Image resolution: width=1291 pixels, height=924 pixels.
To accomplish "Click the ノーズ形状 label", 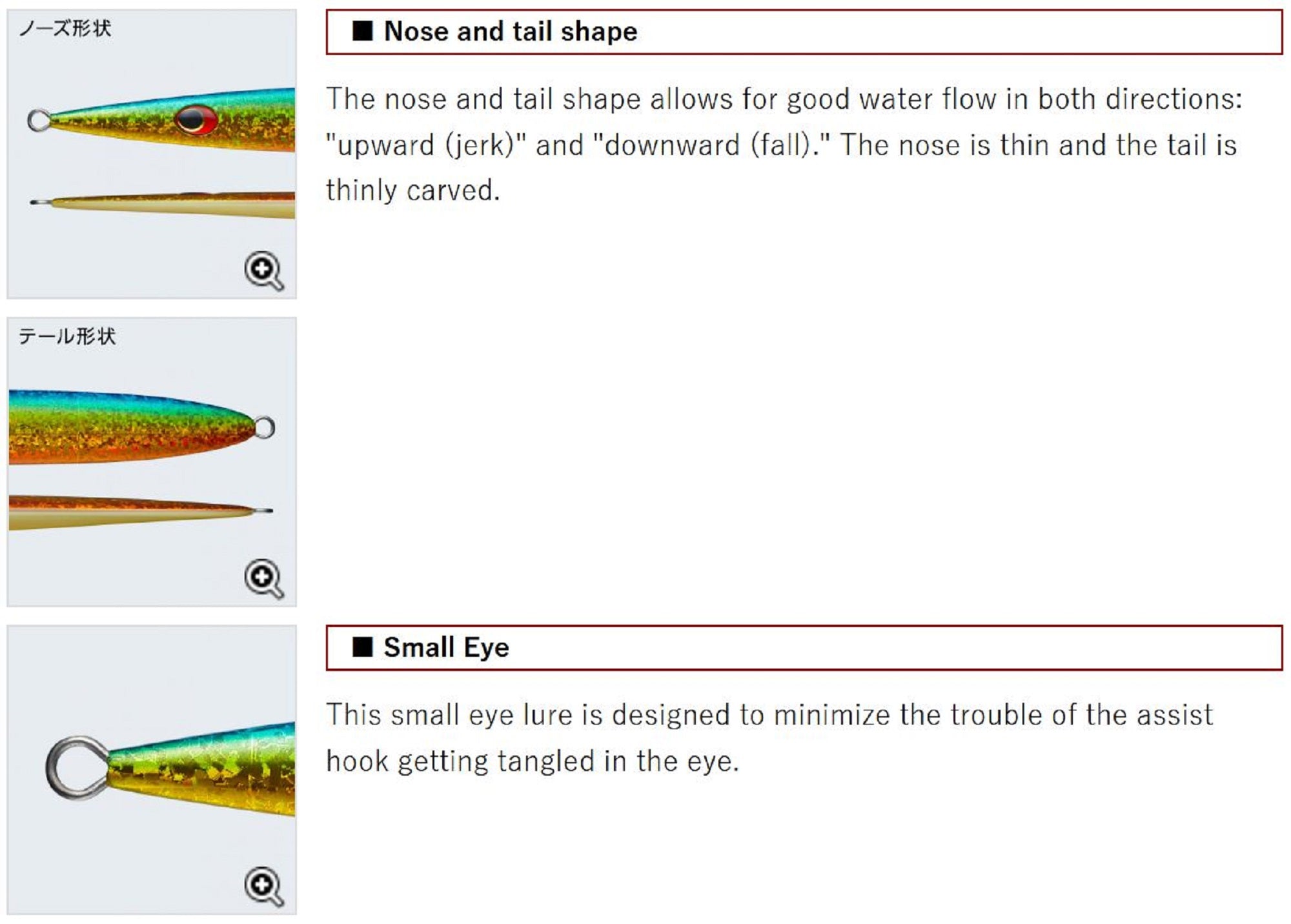I will pos(65,28).
